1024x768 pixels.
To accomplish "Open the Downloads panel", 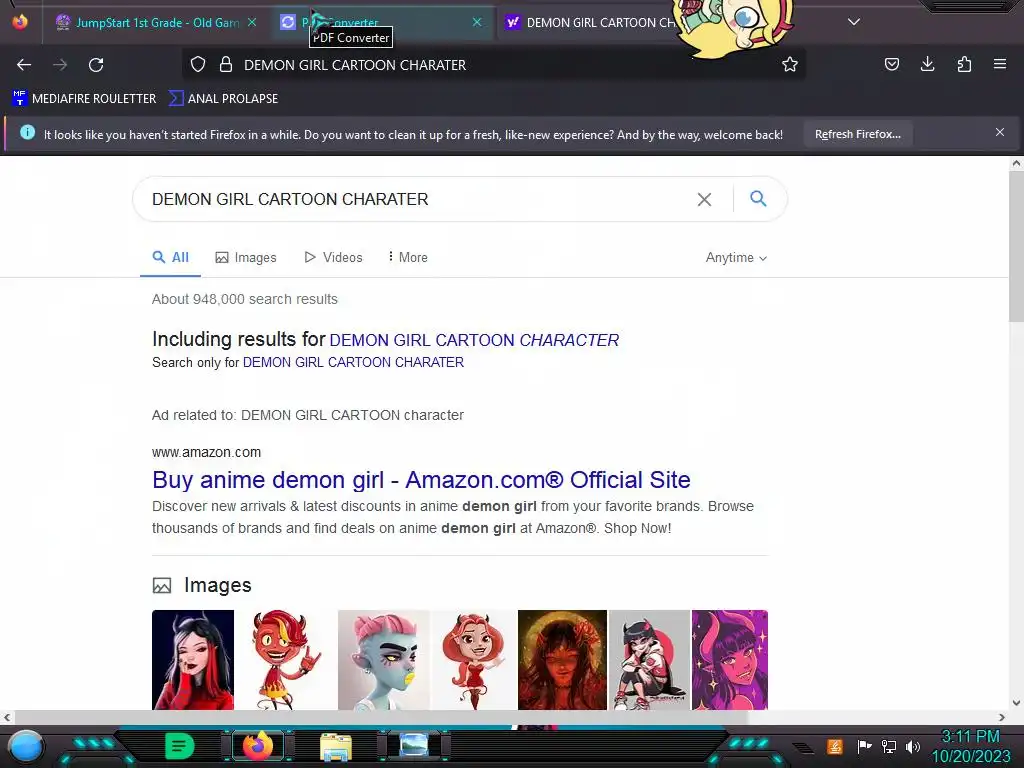I will point(927,64).
